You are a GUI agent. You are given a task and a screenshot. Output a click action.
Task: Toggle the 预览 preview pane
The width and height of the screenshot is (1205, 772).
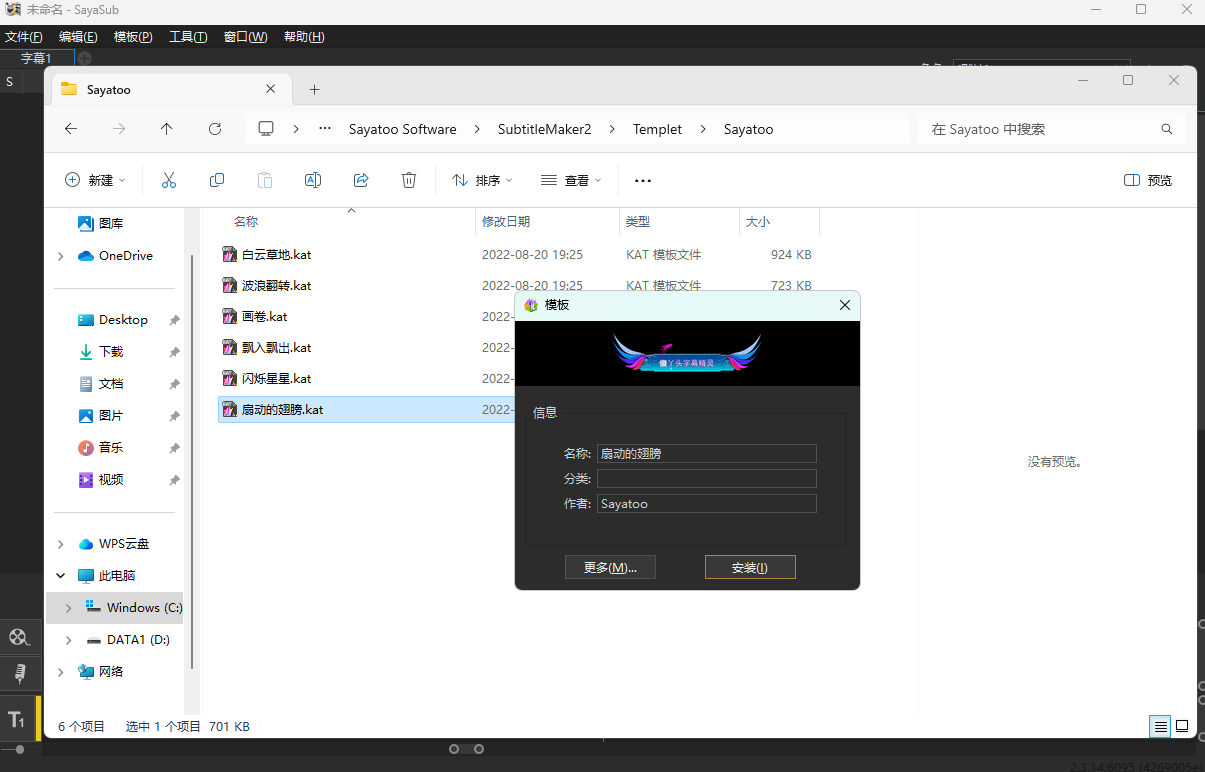click(1147, 180)
